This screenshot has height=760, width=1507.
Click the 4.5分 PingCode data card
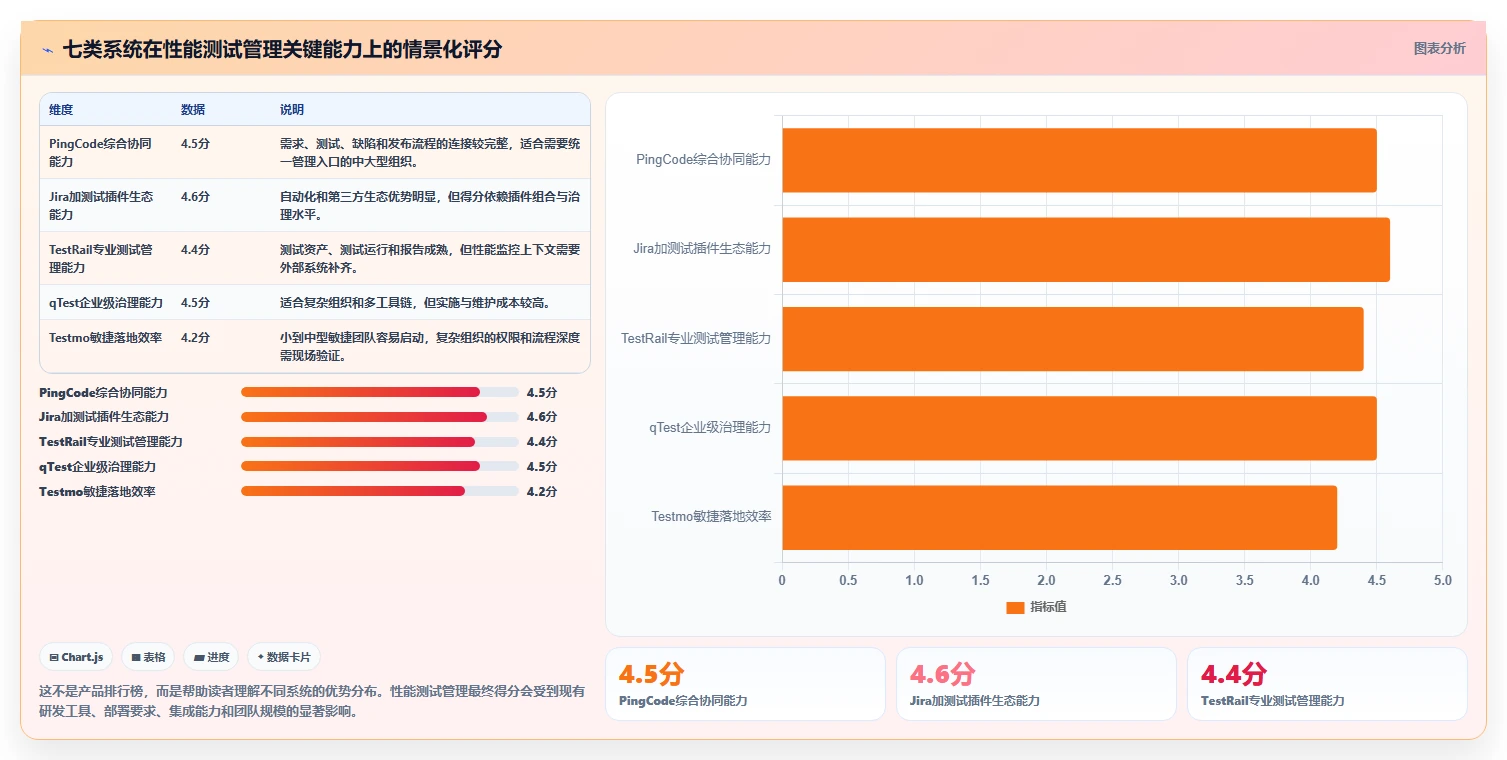(x=745, y=684)
